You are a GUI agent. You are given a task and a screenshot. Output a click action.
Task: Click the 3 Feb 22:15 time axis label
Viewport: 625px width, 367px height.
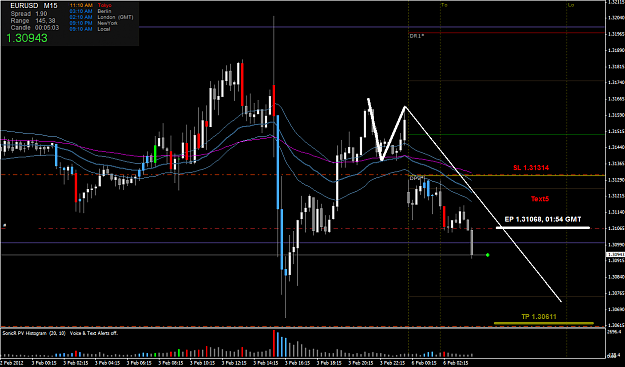click(x=393, y=363)
